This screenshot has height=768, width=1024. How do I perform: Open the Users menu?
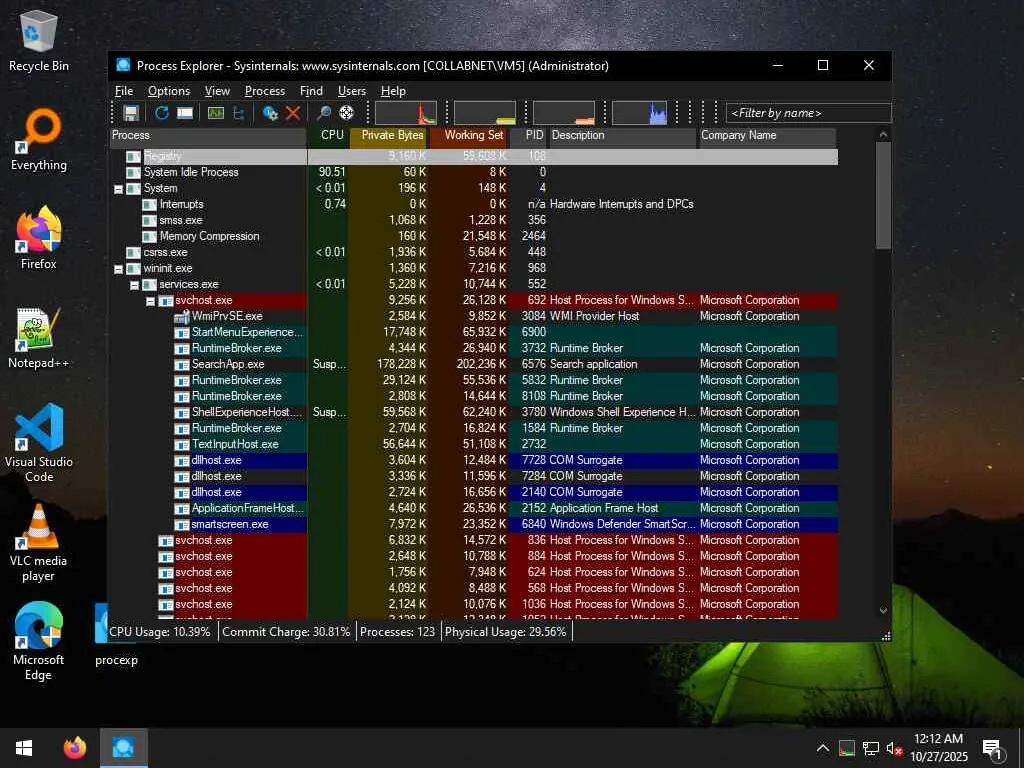coord(351,91)
